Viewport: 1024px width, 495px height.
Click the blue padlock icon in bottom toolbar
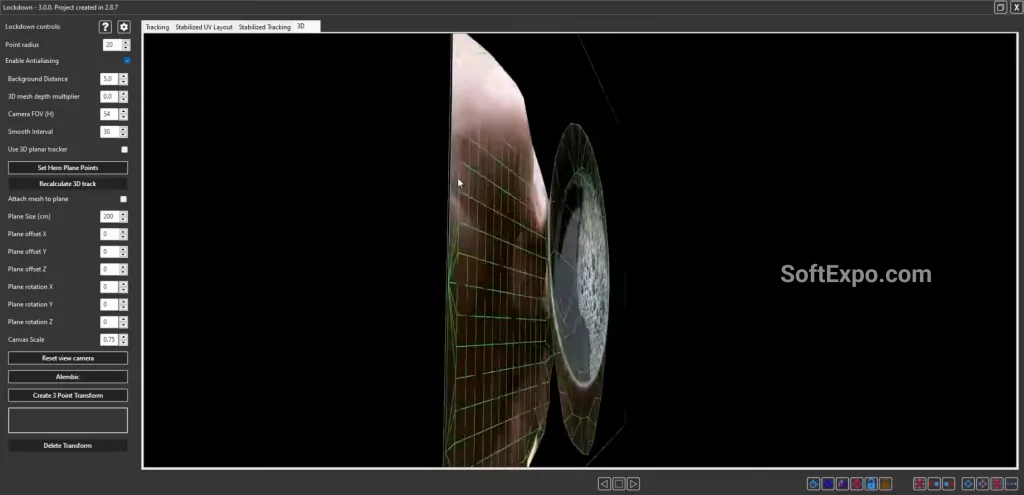tap(871, 484)
